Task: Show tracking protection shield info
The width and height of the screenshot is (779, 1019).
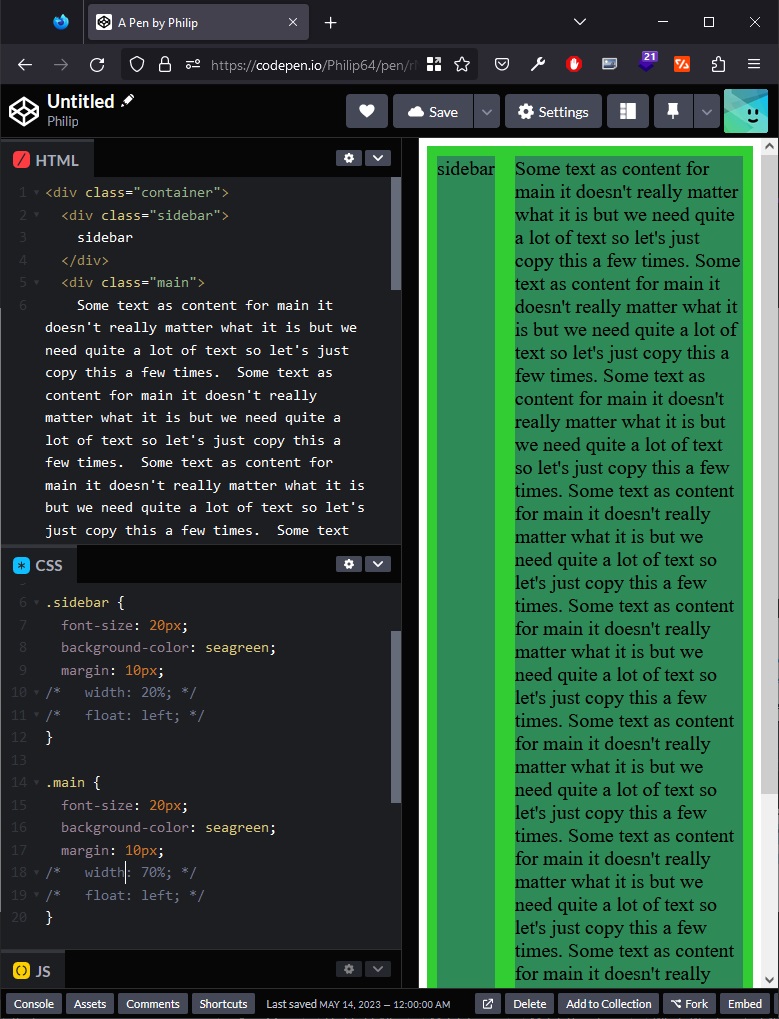Action: [136, 64]
